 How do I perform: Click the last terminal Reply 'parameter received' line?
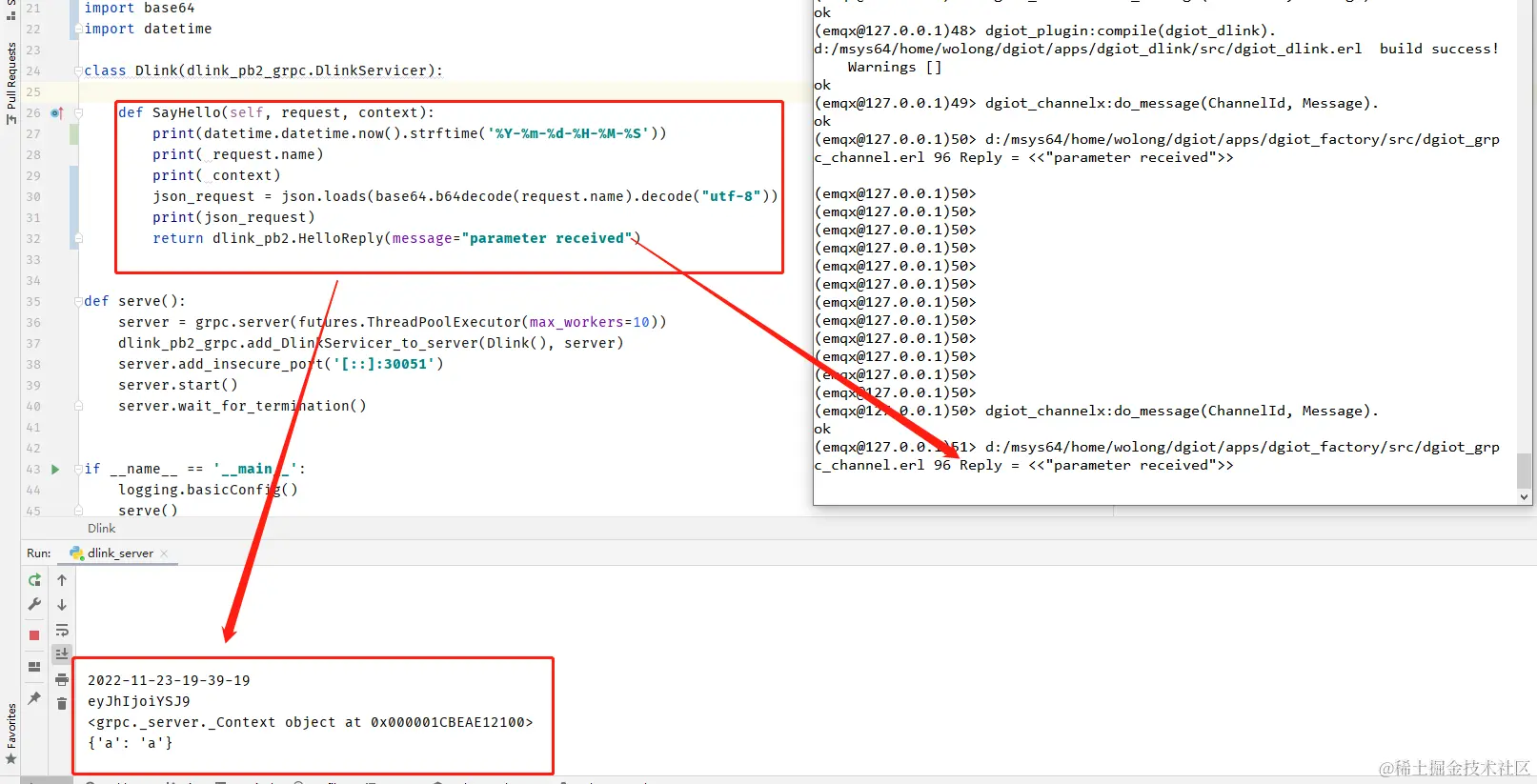pyautogui.click(x=1024, y=465)
